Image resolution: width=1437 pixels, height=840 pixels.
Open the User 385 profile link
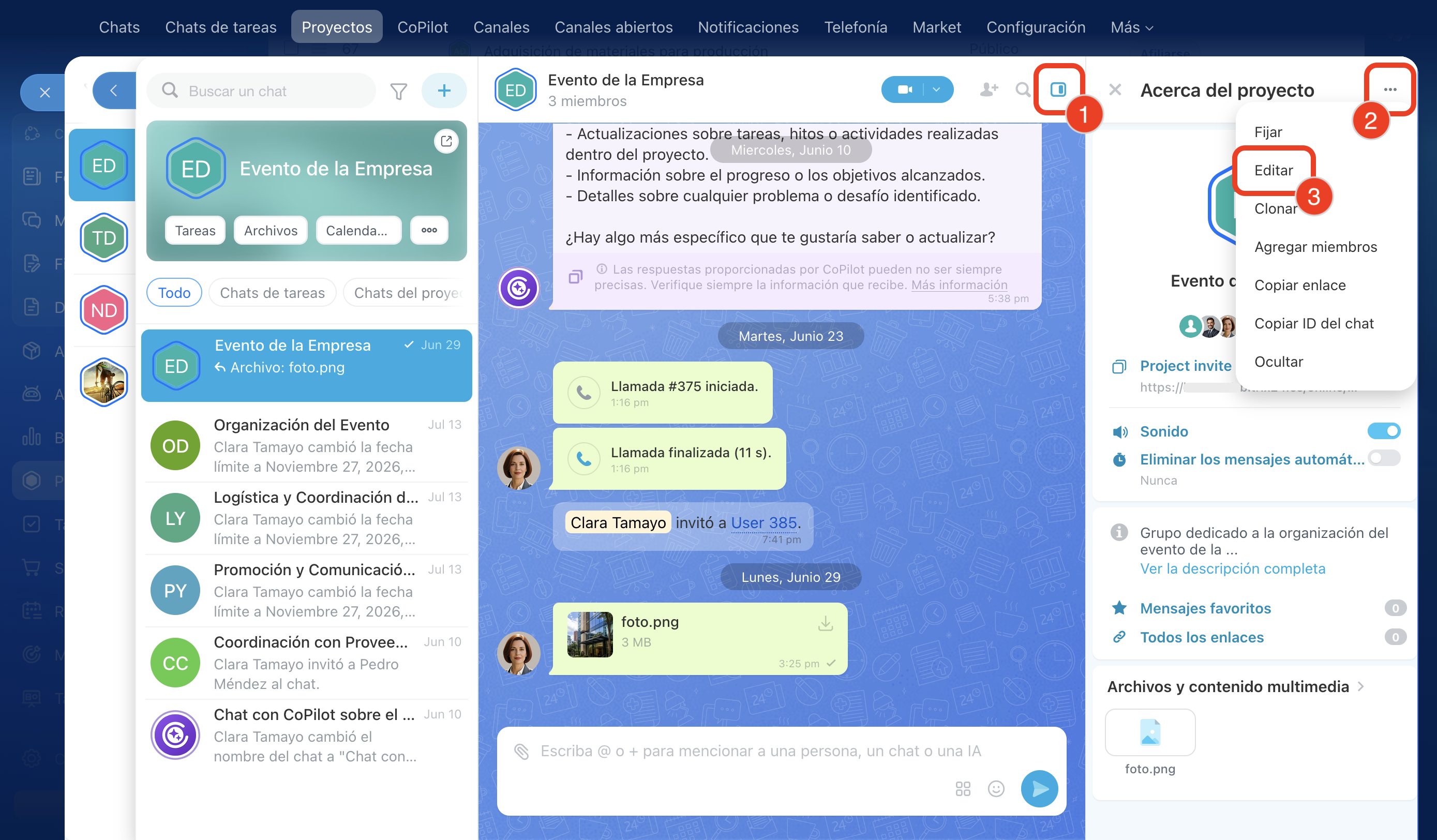tap(764, 523)
